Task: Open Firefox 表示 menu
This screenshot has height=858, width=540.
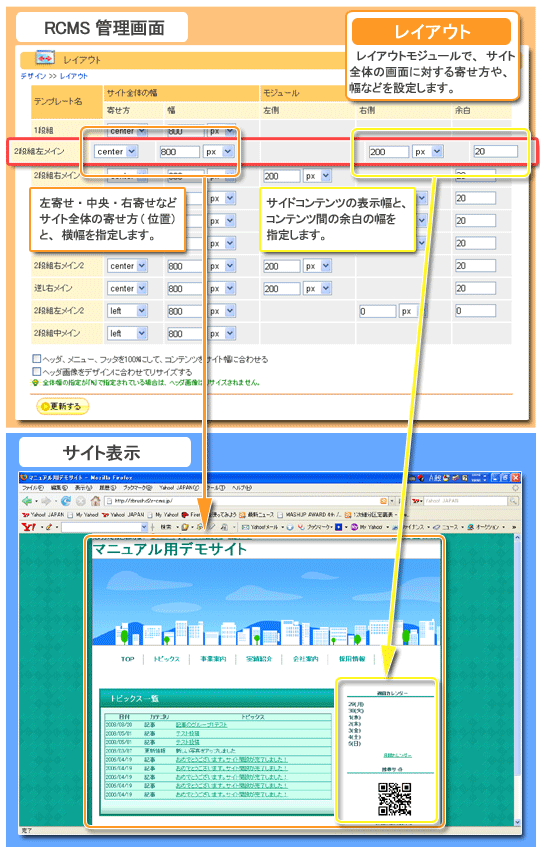Action: pos(83,487)
